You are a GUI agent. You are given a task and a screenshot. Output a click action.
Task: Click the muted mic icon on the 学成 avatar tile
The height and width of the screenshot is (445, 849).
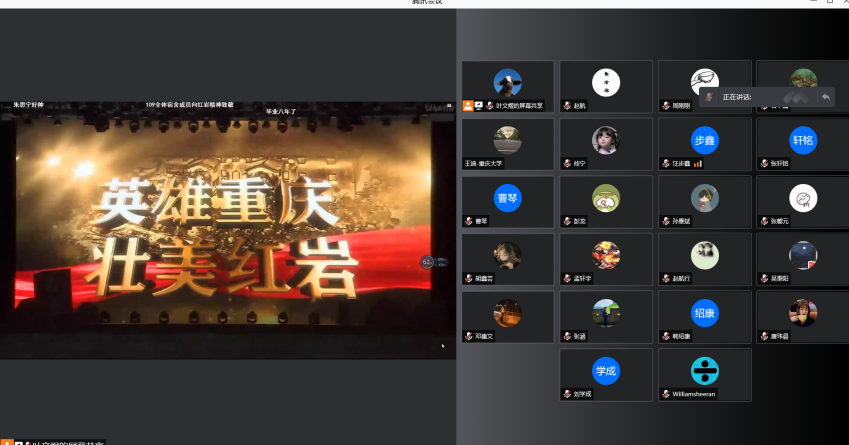click(567, 394)
